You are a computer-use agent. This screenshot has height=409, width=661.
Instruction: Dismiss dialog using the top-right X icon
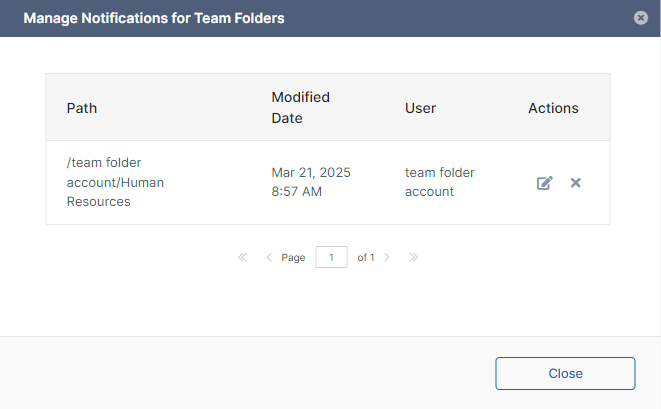[641, 18]
